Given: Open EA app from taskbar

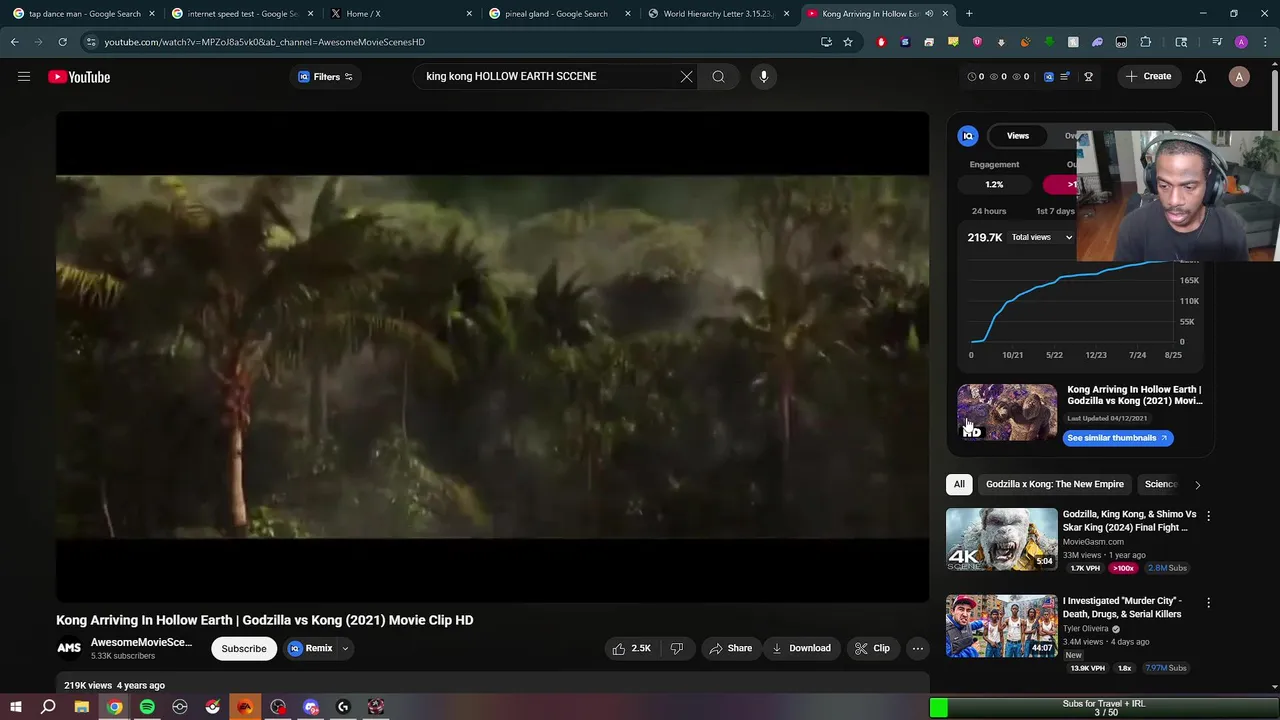Looking at the screenshot, I should (x=245, y=707).
